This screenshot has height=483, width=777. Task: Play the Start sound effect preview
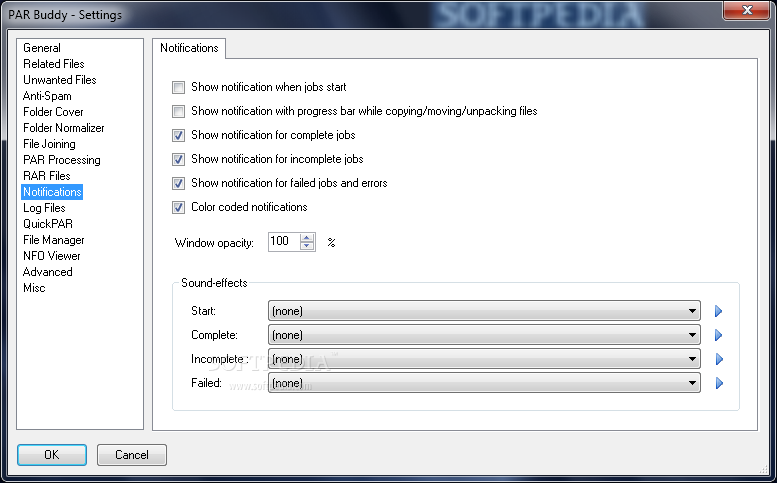(x=719, y=311)
